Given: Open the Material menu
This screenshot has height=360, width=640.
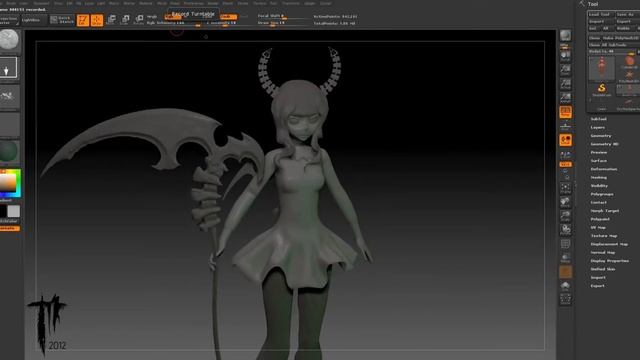Looking at the screenshot, I should click(x=145, y=3).
